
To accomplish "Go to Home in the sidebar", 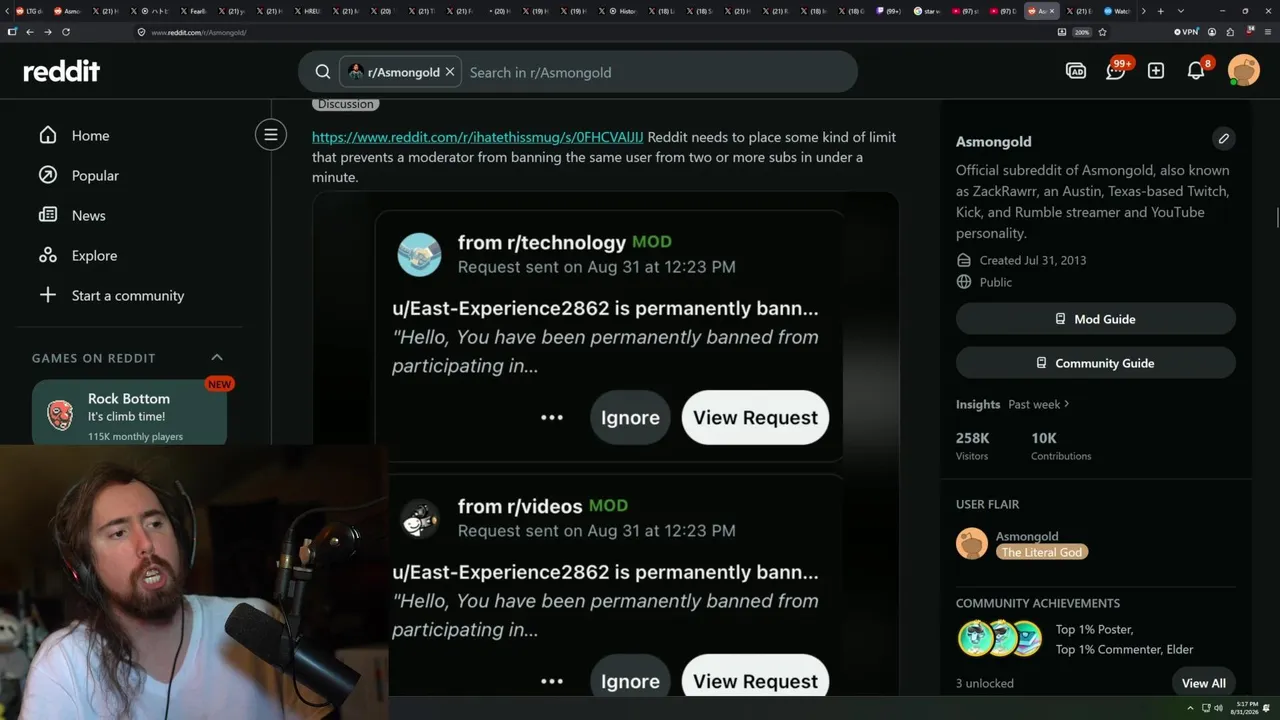I will tap(90, 136).
